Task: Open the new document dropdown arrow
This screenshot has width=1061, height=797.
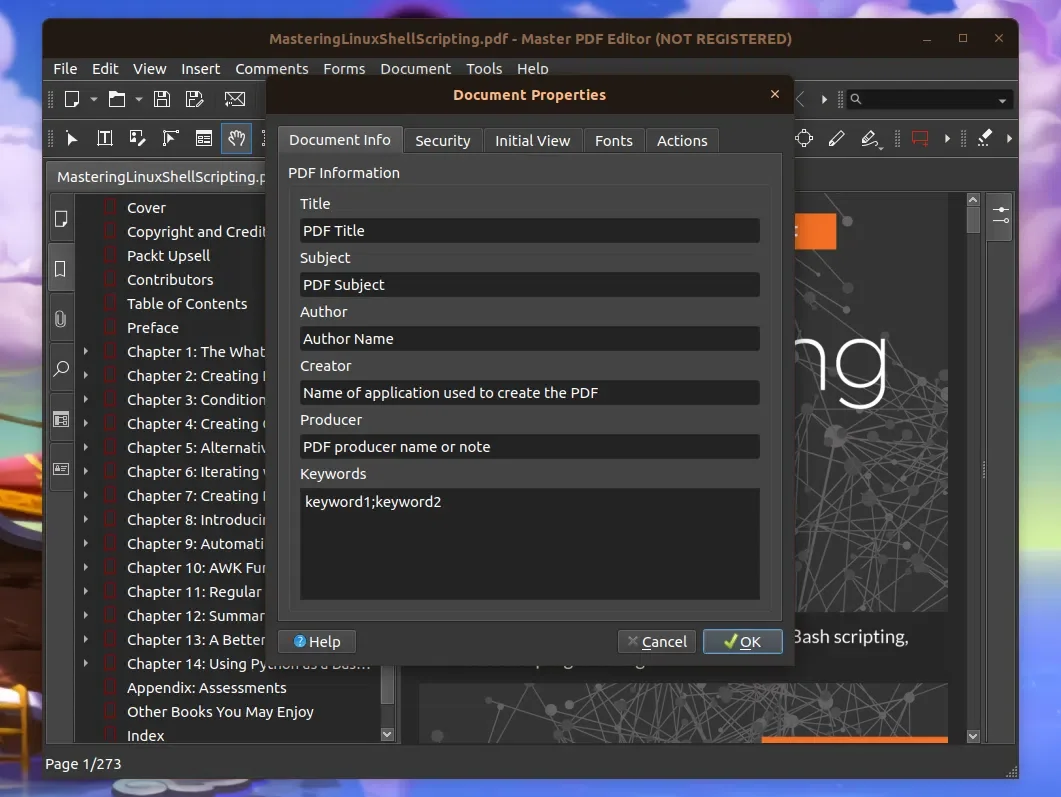Action: [x=94, y=100]
